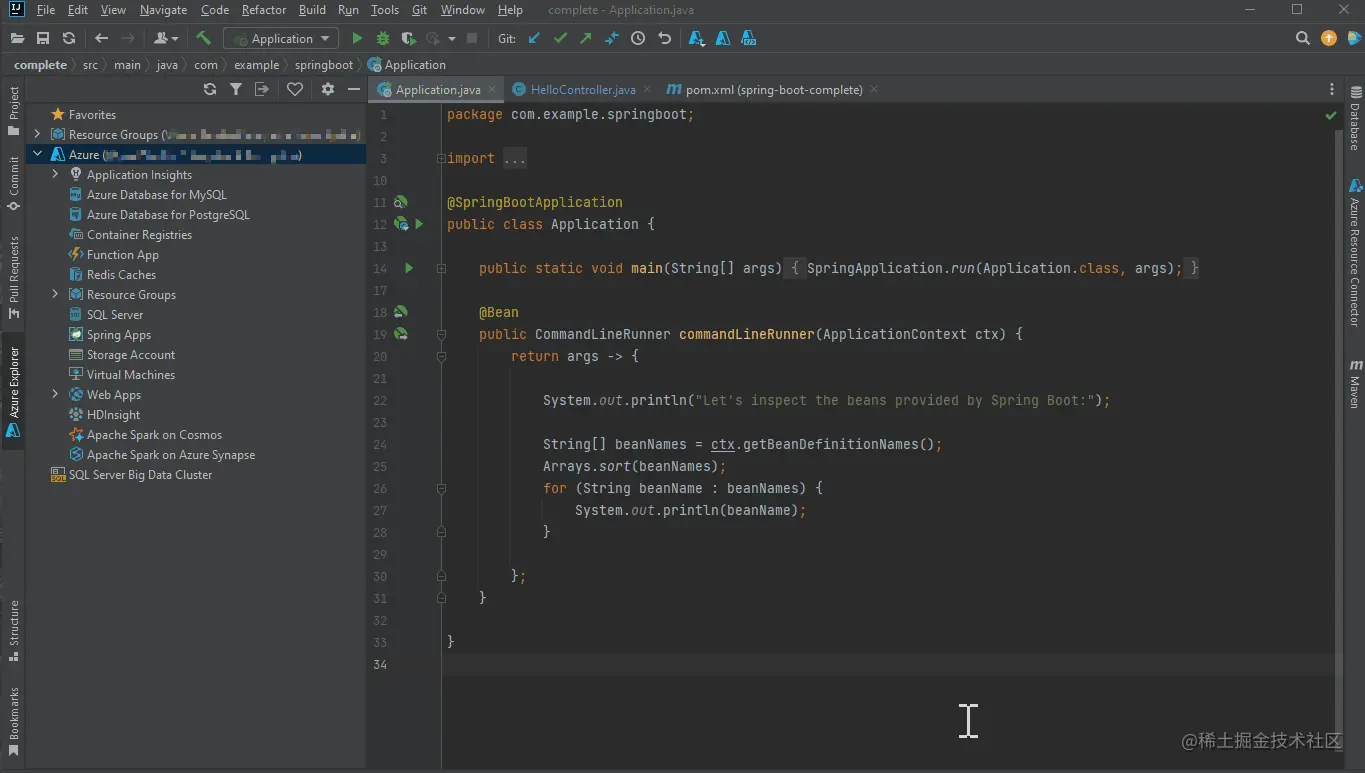1365x773 pixels.
Task: Open the Git menu
Action: click(x=420, y=10)
